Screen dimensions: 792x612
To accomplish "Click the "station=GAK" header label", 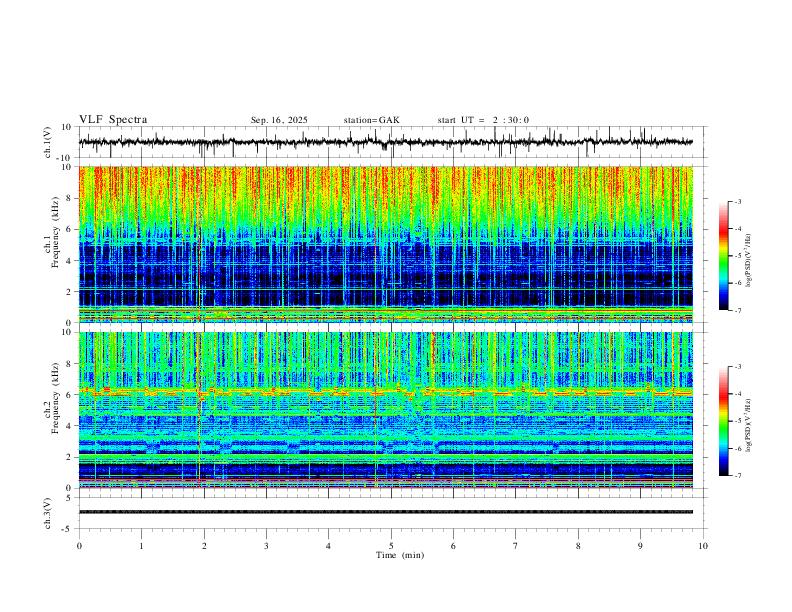I will click(x=371, y=120).
